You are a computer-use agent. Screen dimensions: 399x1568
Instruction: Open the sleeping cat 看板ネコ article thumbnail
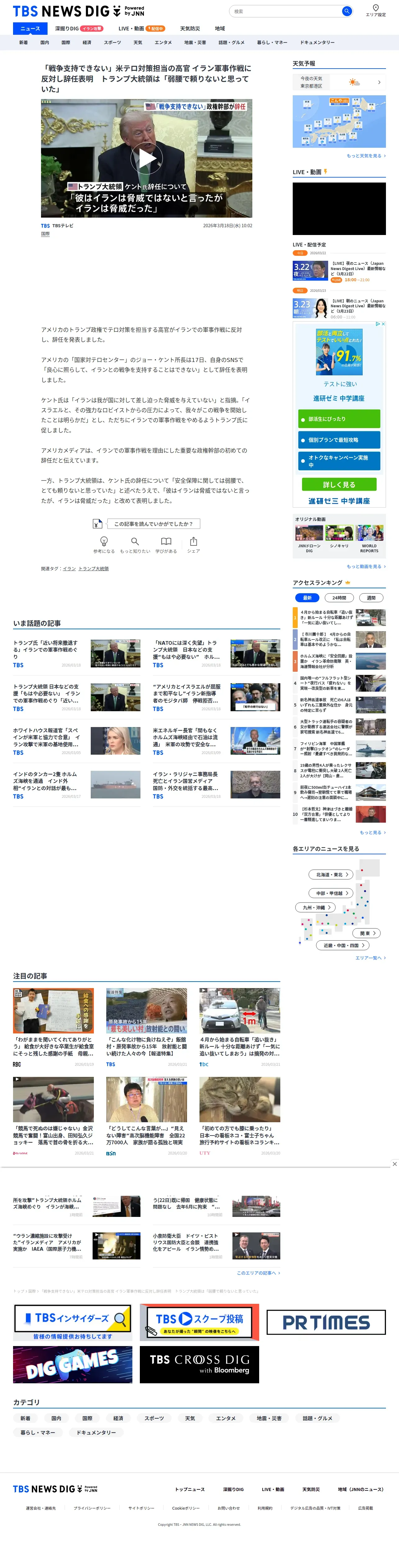pos(239,1099)
